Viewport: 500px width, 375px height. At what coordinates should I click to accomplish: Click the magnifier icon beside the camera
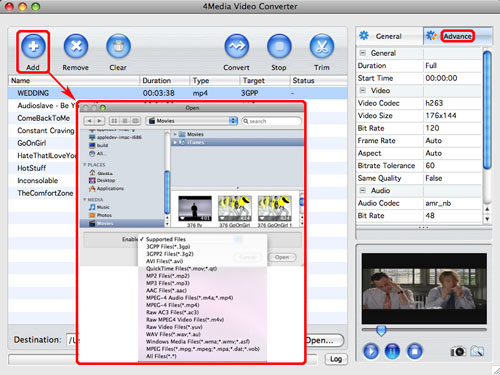(x=477, y=351)
